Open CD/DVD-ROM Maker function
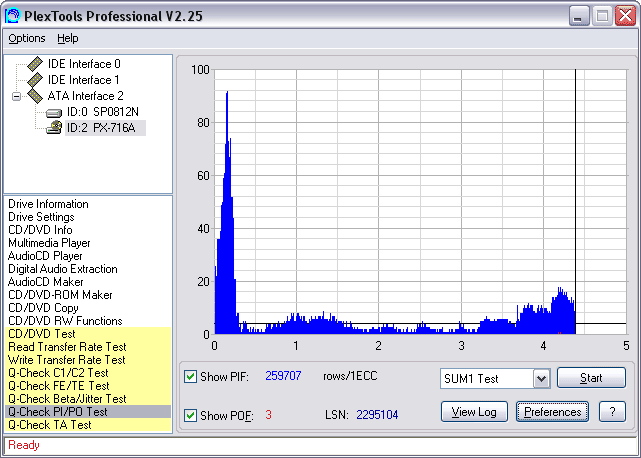 (60, 295)
